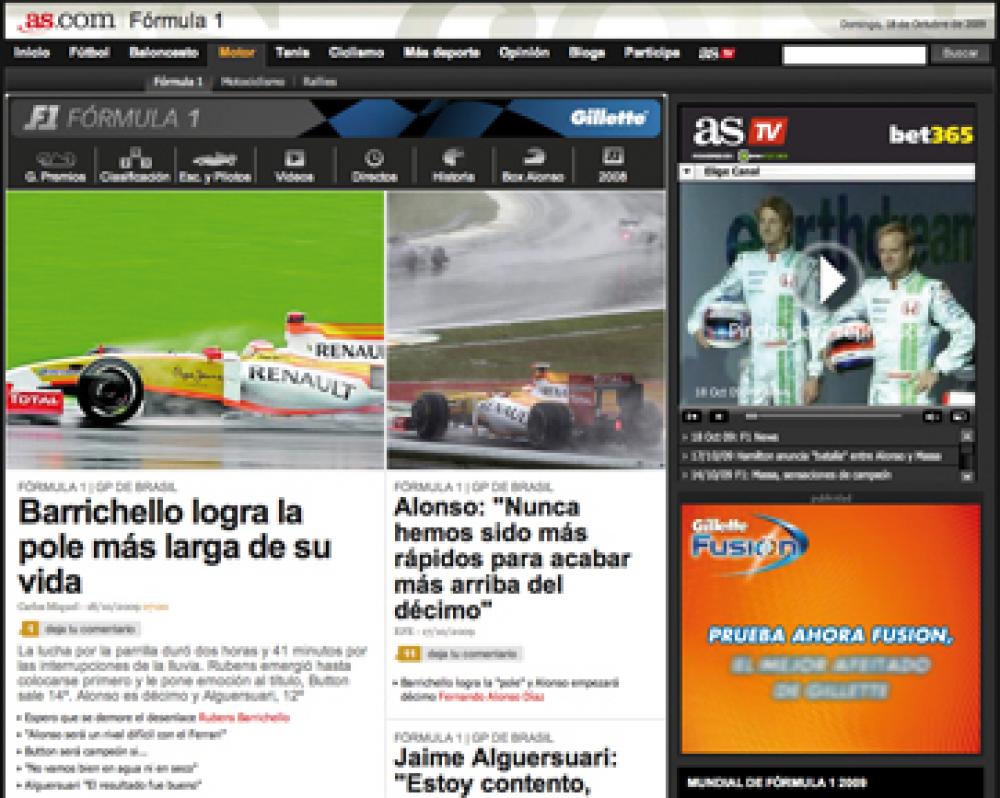Click the video progress slider
This screenshot has height=798, width=1000.
tap(823, 417)
